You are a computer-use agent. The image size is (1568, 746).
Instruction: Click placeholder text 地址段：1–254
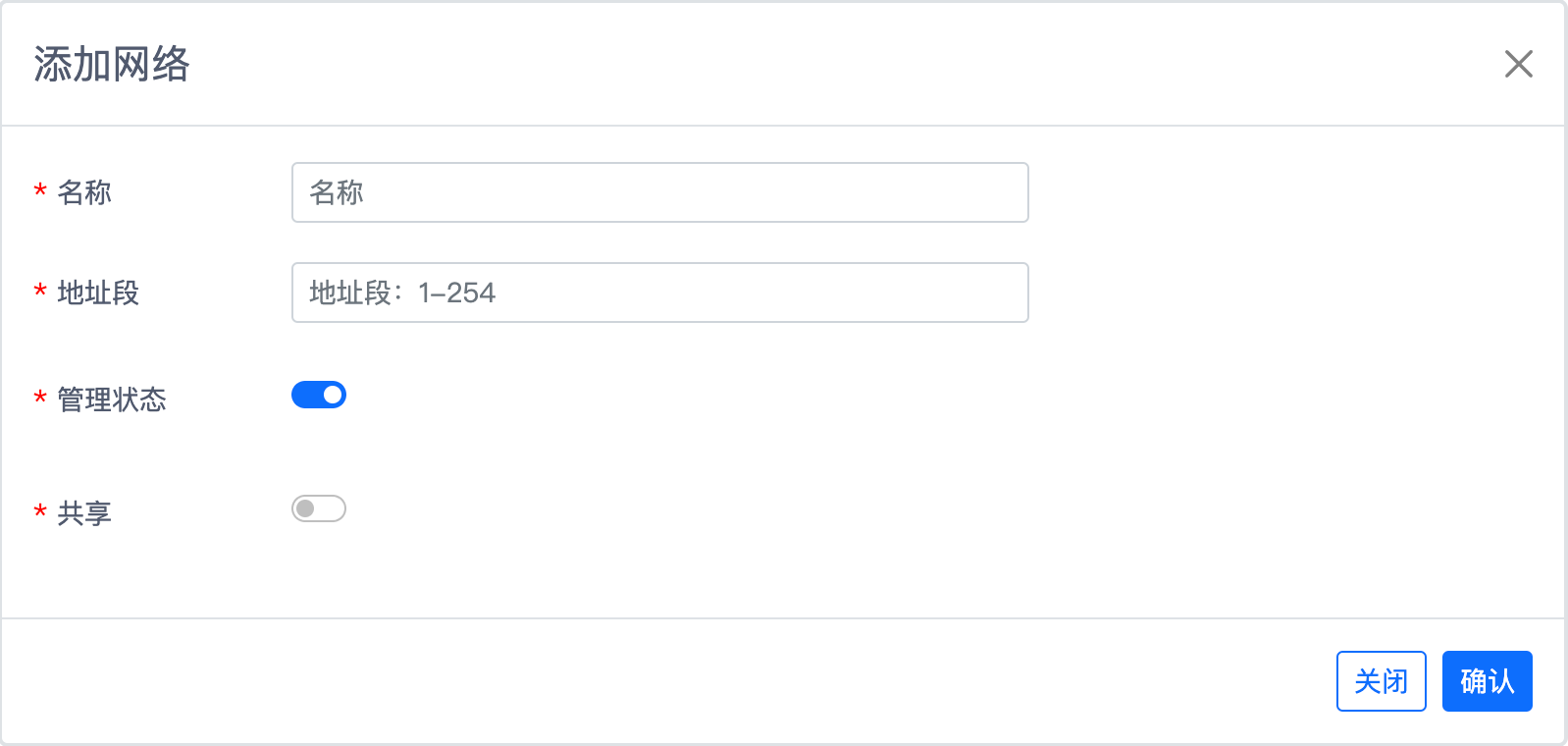pyautogui.click(x=402, y=293)
